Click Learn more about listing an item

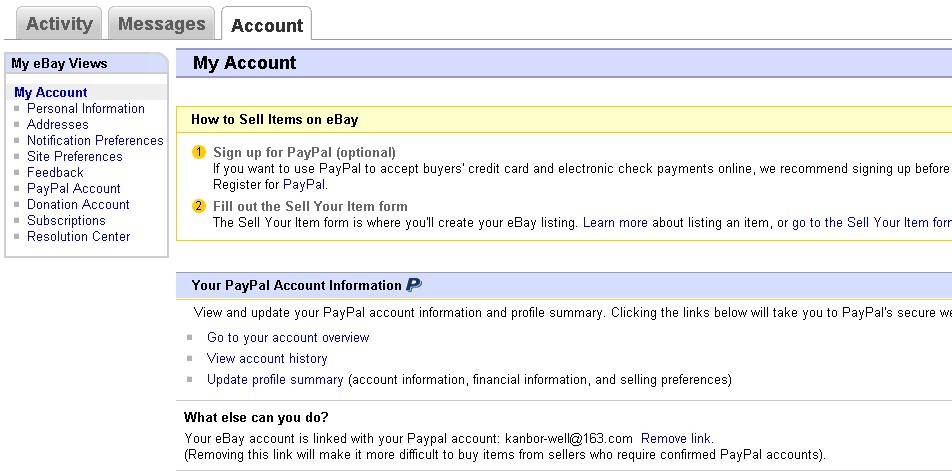click(x=615, y=222)
